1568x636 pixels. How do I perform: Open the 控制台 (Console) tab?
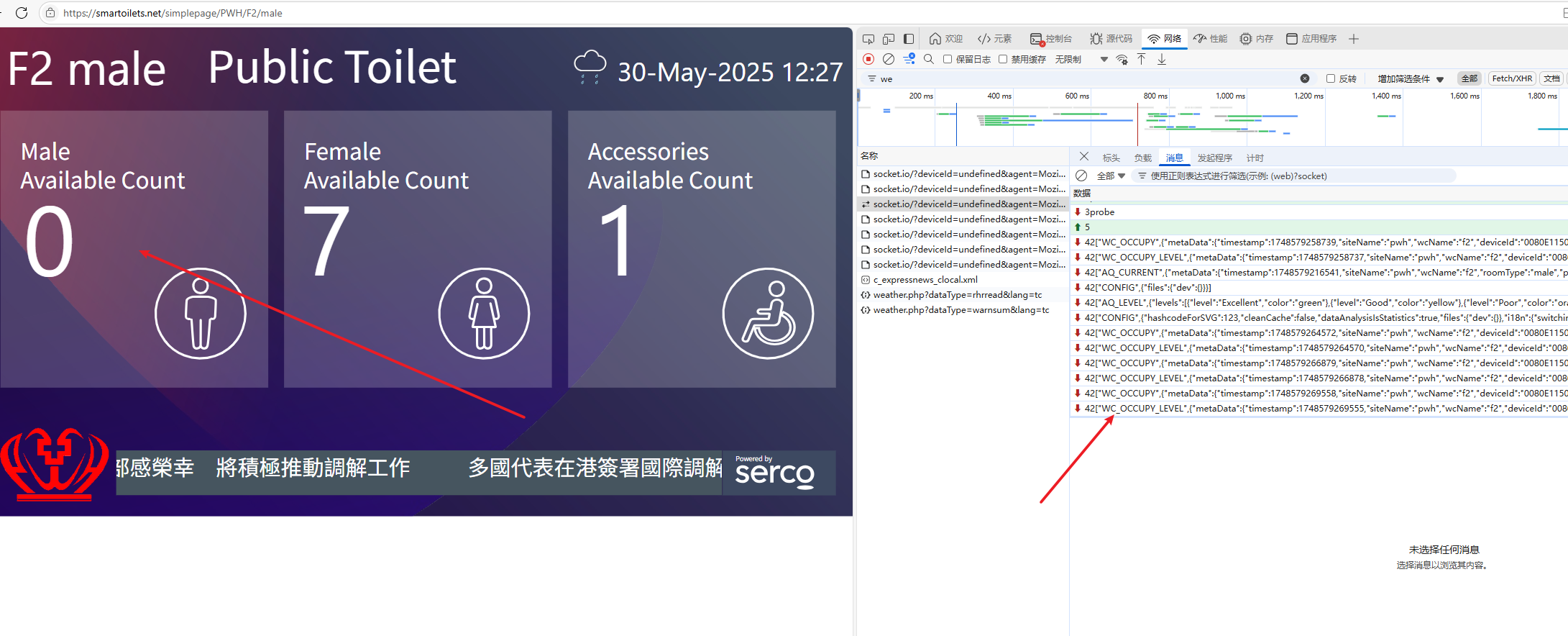(x=1051, y=39)
